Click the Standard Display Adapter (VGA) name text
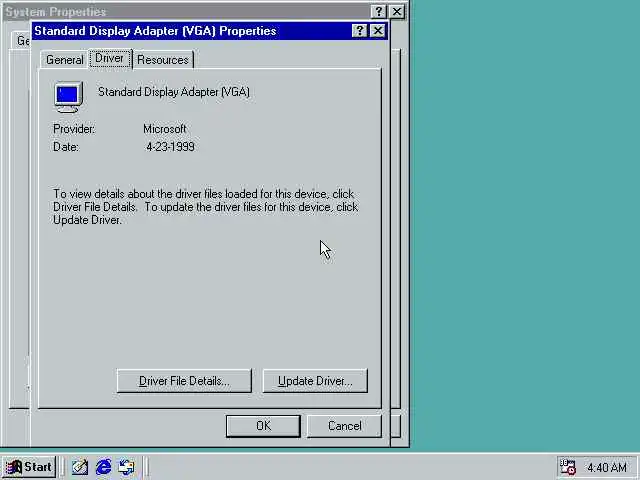Viewport: 640px width, 480px height. (174, 92)
